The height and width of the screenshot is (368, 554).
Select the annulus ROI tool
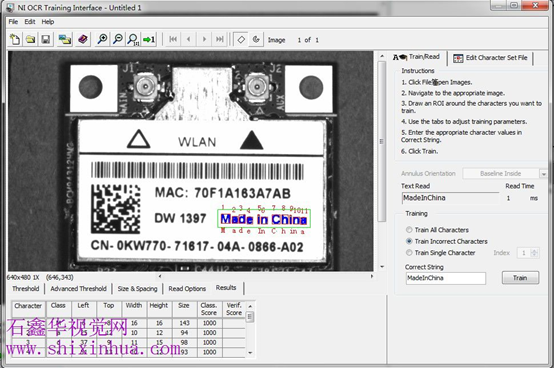[x=256, y=39]
